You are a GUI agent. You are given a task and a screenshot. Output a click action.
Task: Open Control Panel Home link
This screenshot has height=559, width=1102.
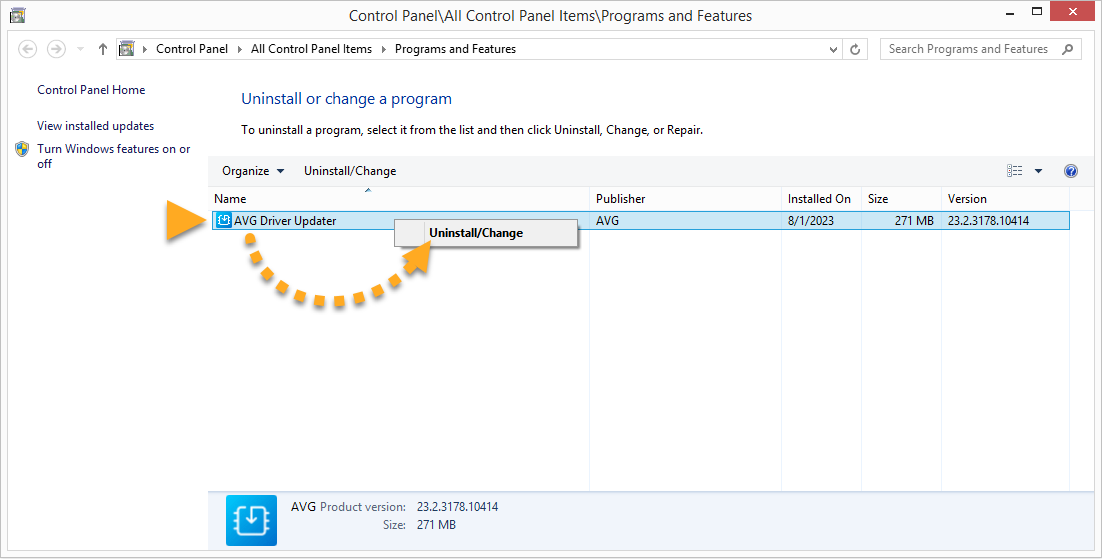click(x=91, y=90)
